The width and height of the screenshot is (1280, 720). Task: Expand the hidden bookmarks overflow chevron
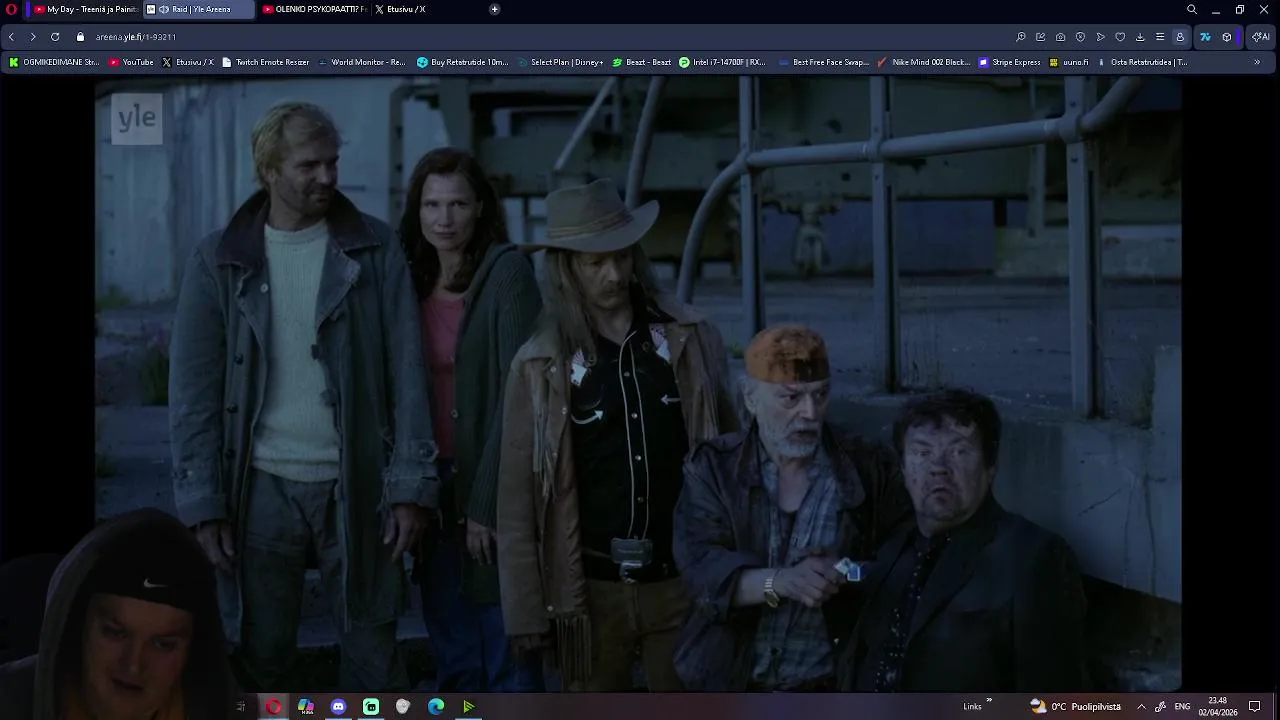[x=1257, y=62]
